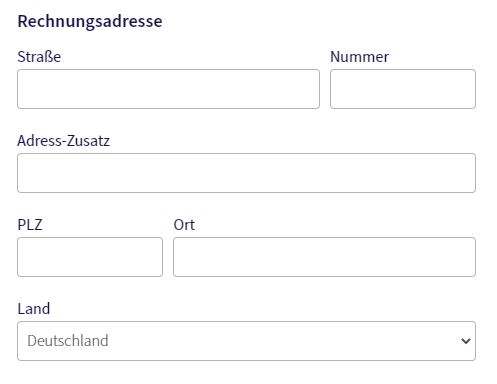Focus the postal code box beside Ort

pos(90,257)
